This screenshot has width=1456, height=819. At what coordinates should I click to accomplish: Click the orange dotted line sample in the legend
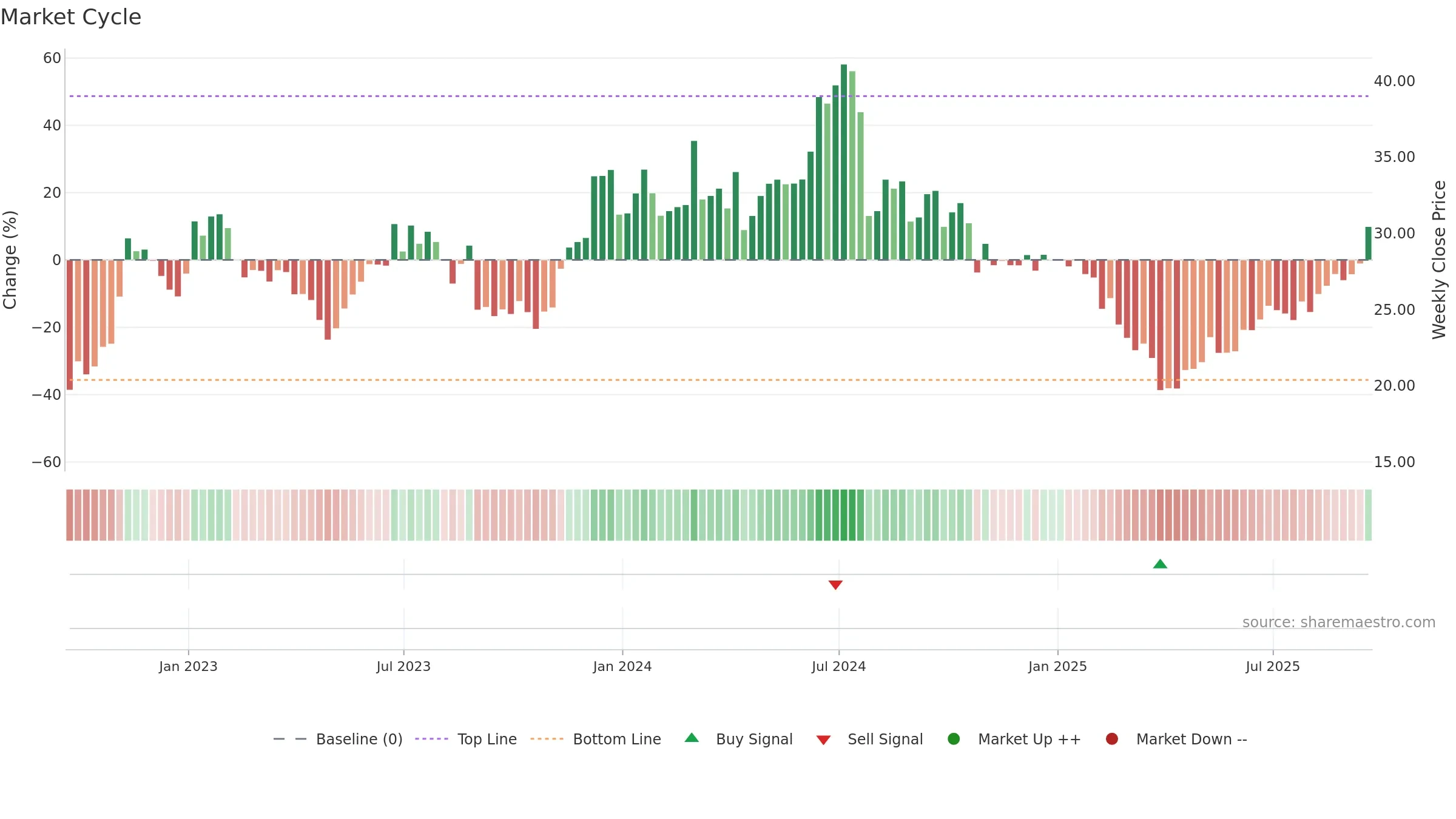point(547,739)
